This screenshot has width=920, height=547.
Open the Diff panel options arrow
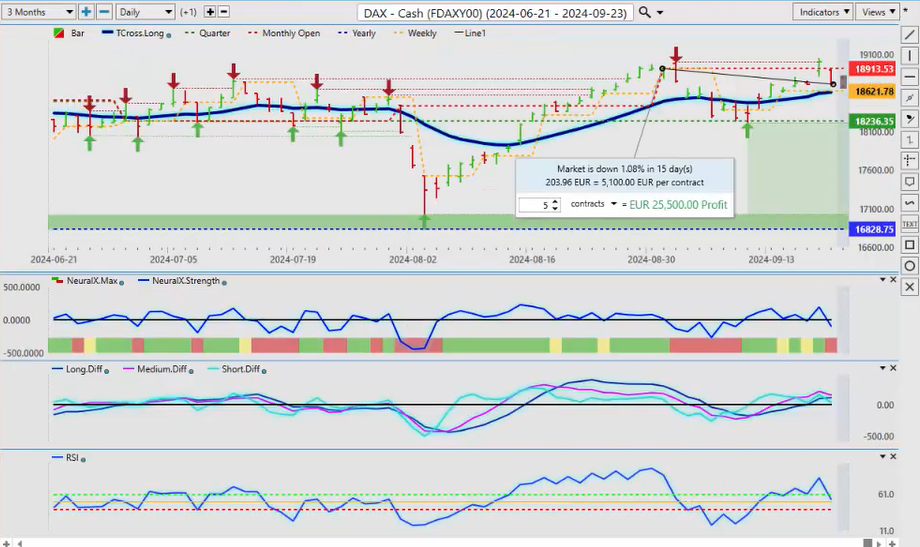(882, 368)
